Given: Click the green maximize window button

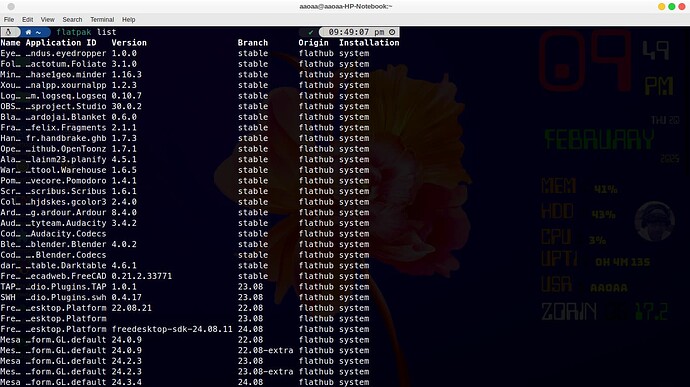Looking at the screenshot, I should tap(672, 7).
